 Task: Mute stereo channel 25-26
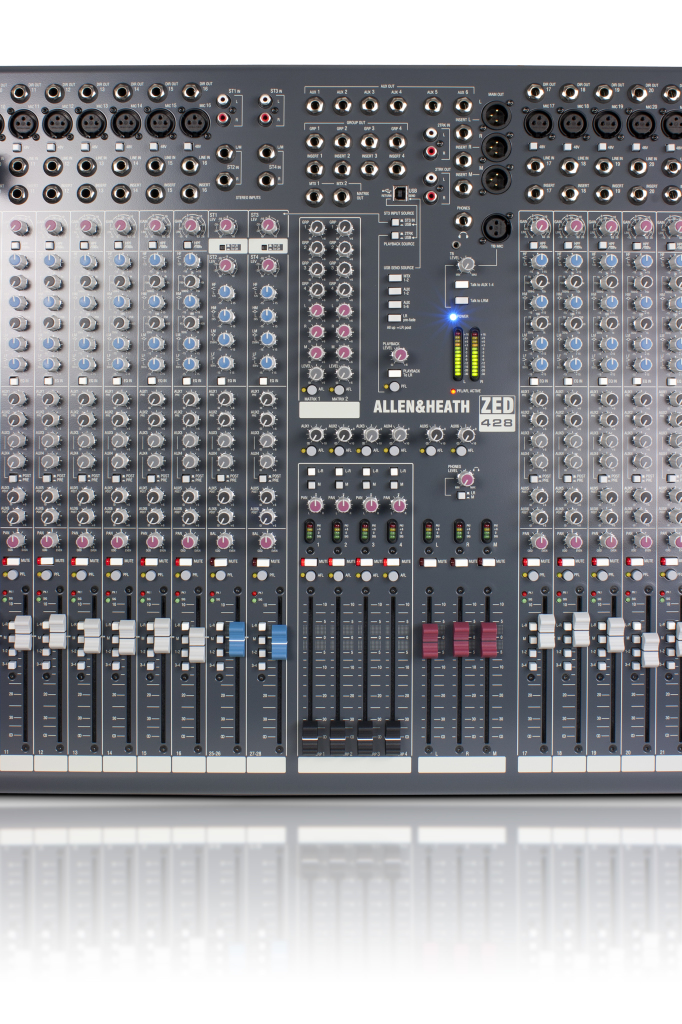(x=219, y=562)
